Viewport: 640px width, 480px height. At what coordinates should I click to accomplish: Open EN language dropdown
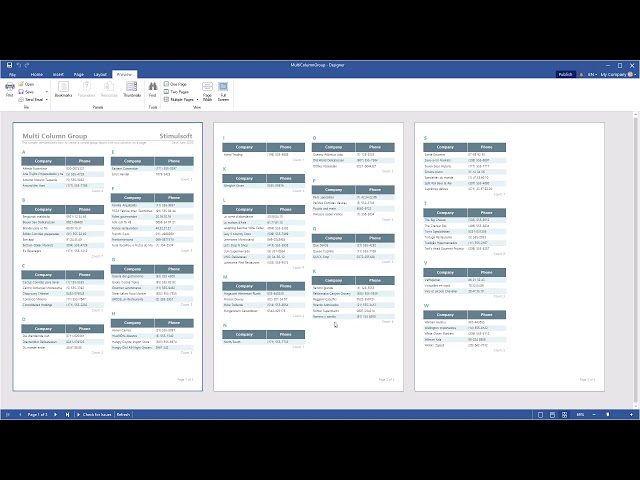point(592,74)
